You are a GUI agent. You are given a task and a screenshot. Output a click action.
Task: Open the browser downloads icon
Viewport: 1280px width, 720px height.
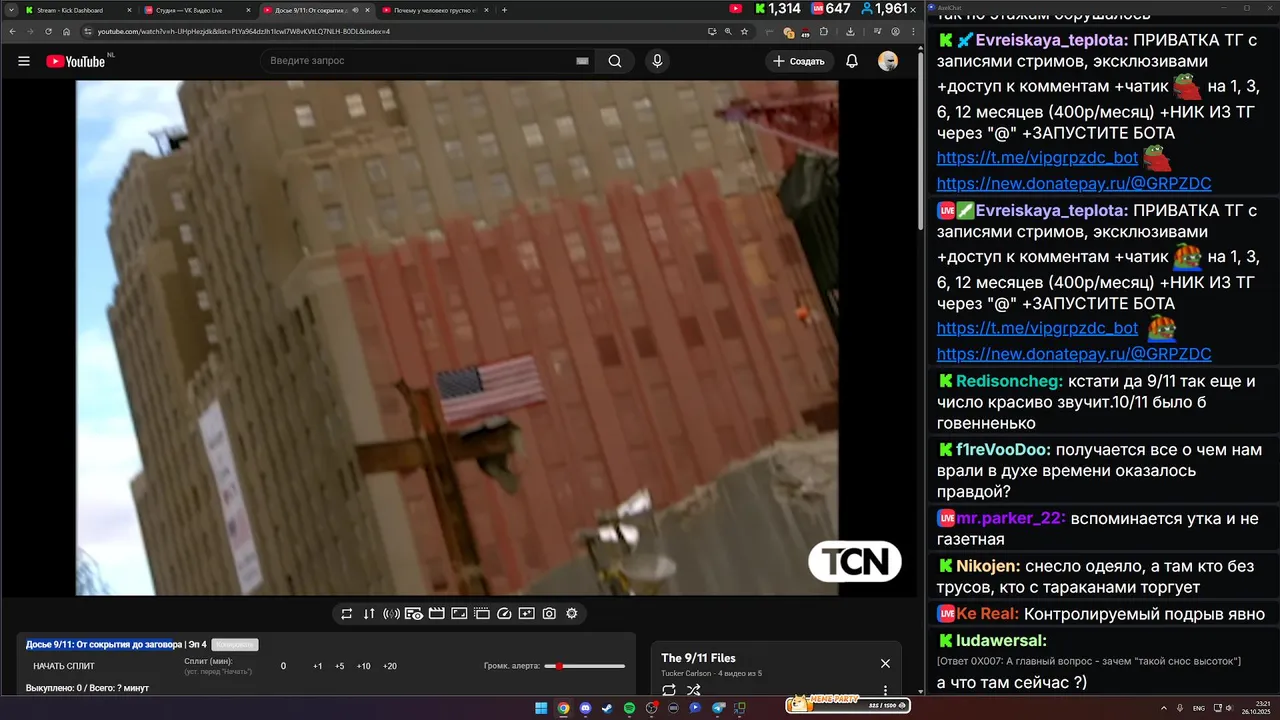coord(850,31)
